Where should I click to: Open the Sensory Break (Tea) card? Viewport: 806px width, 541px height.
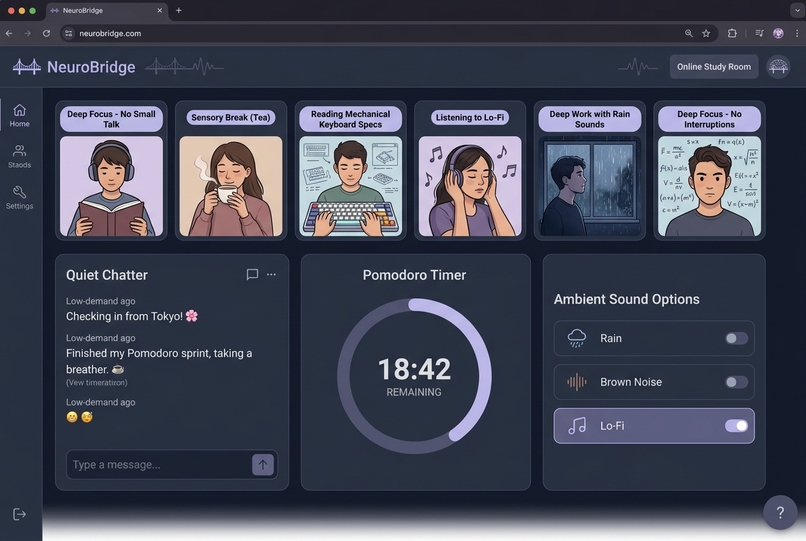(231, 171)
